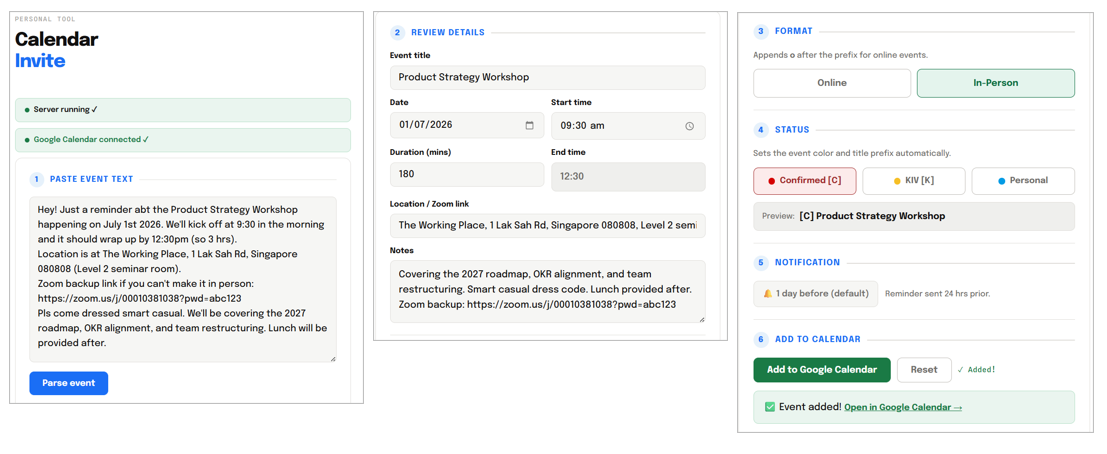Open the Open in Google Calendar link
This screenshot has width=1107, height=454.
point(903,407)
